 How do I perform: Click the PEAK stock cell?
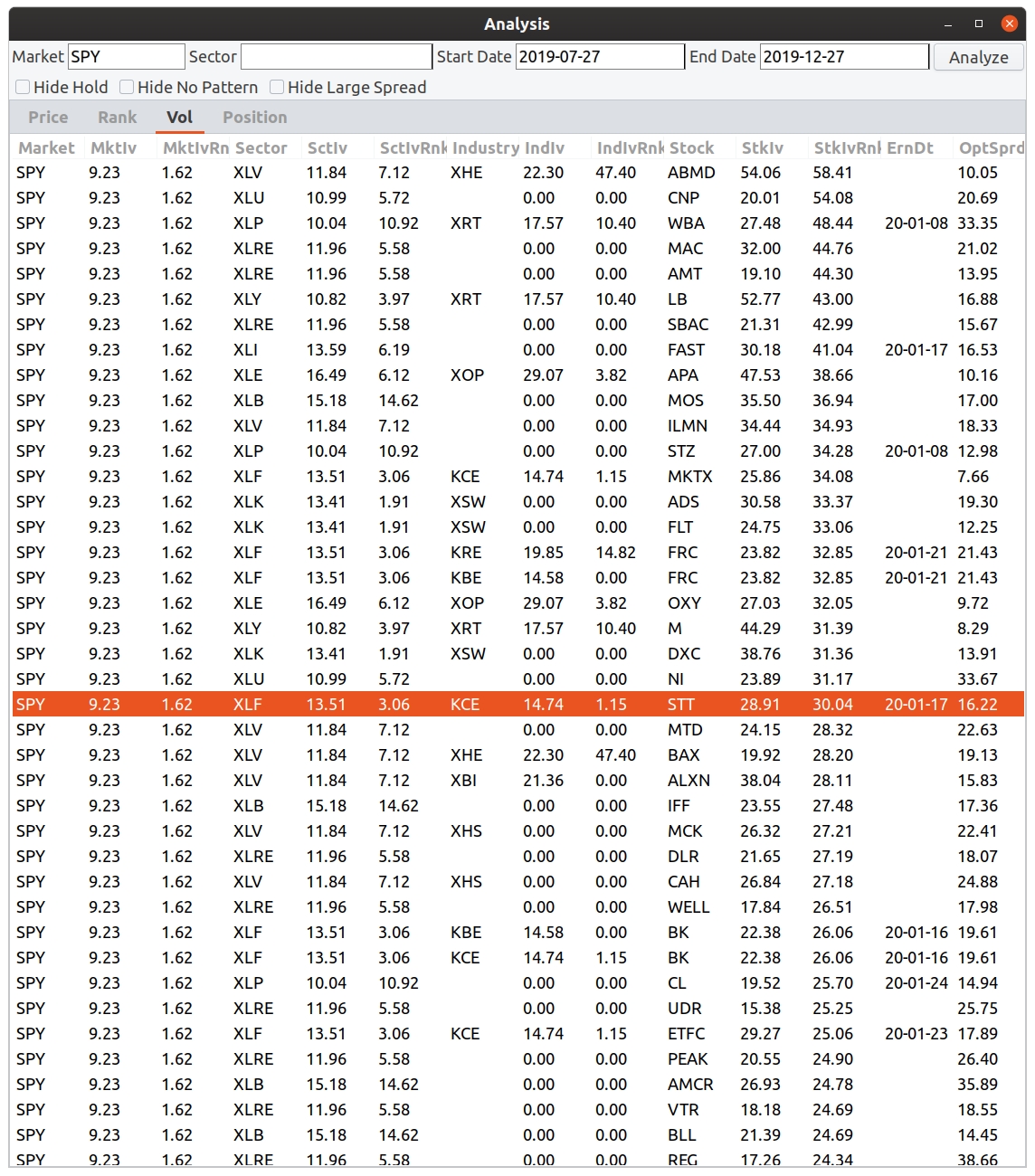[x=688, y=1059]
